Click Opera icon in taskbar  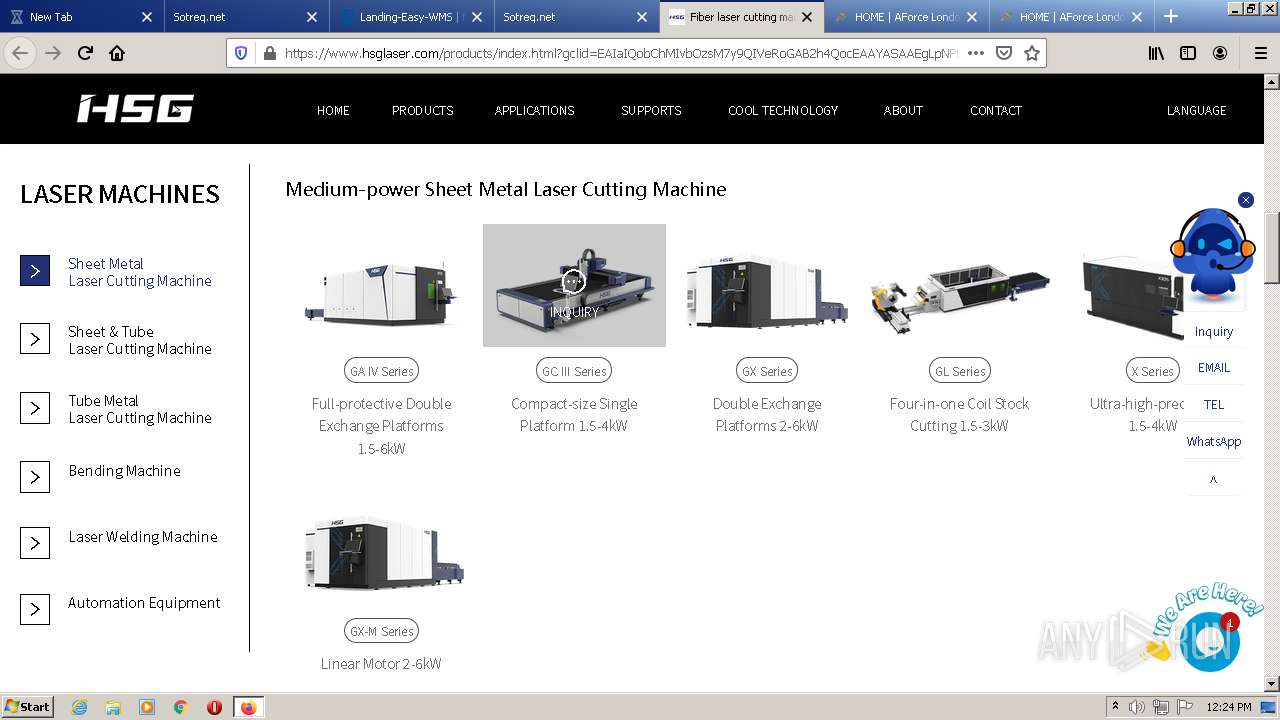coord(214,707)
